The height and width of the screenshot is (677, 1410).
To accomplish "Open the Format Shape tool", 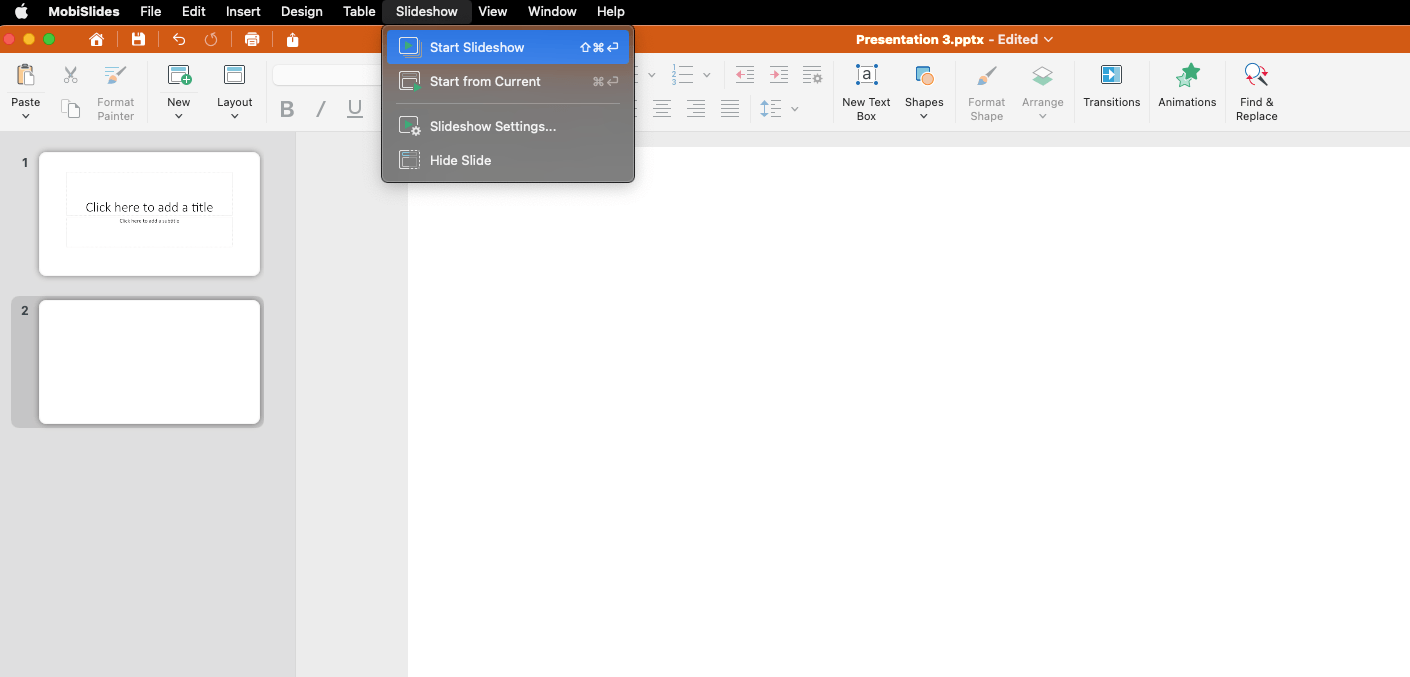I will click(x=987, y=92).
